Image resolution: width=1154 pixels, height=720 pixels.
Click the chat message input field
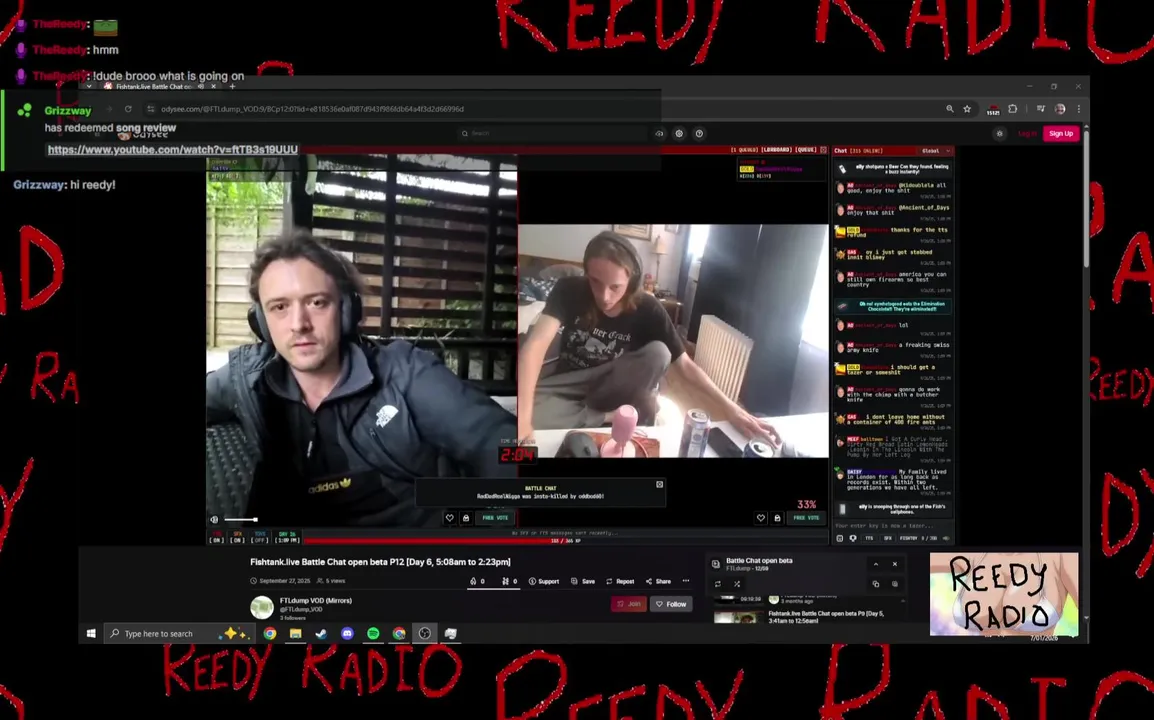892,526
